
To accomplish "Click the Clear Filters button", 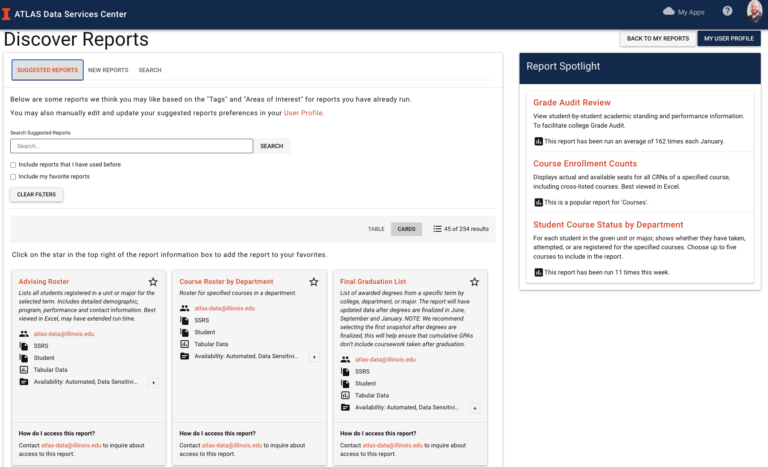I will point(36,195).
